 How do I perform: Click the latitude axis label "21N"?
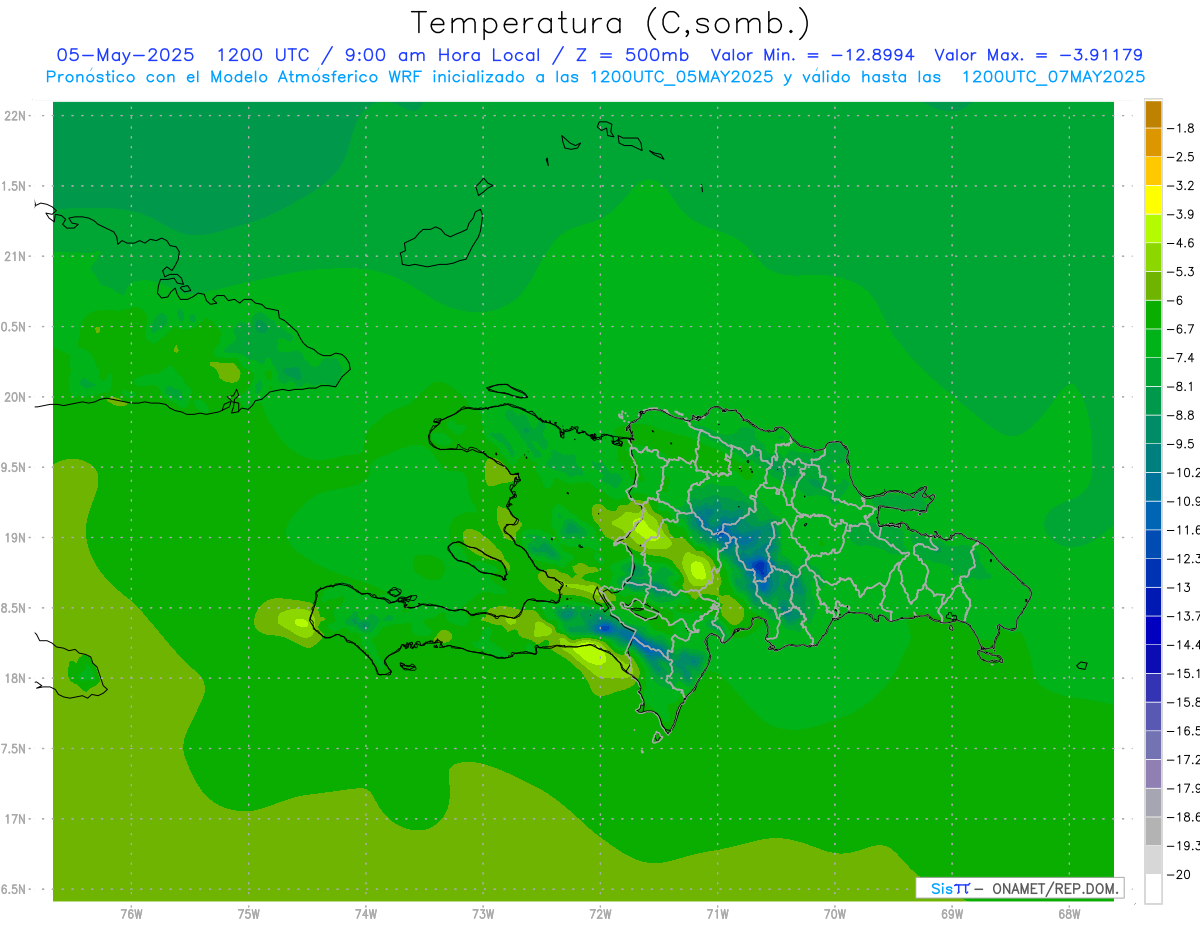(x=17, y=256)
